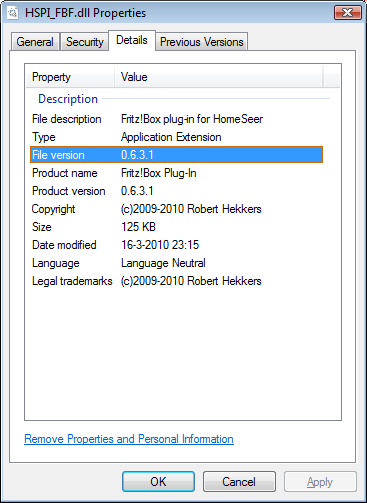Click the Value column header

219,77
